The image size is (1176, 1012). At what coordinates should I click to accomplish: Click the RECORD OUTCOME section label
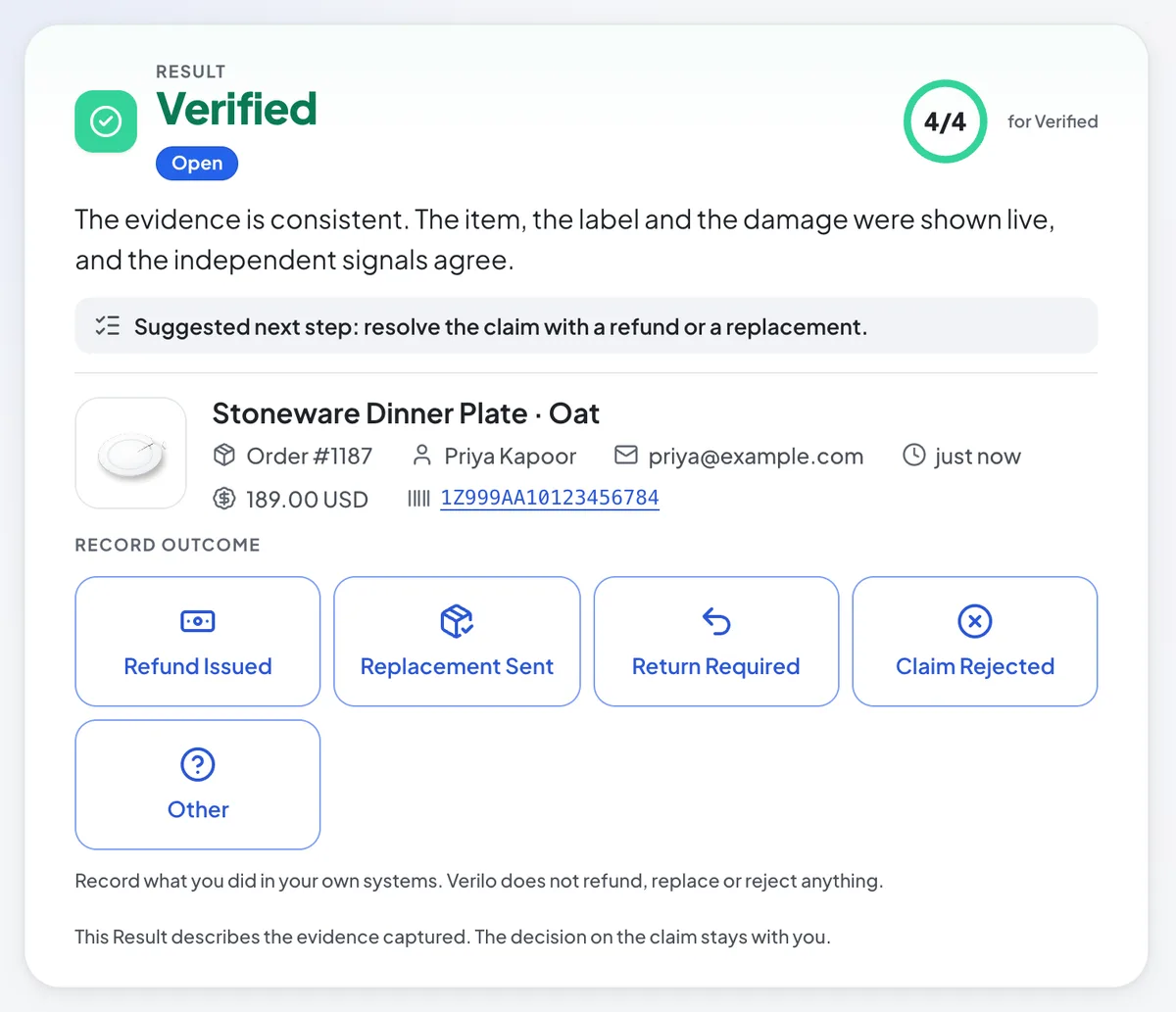pos(168,545)
